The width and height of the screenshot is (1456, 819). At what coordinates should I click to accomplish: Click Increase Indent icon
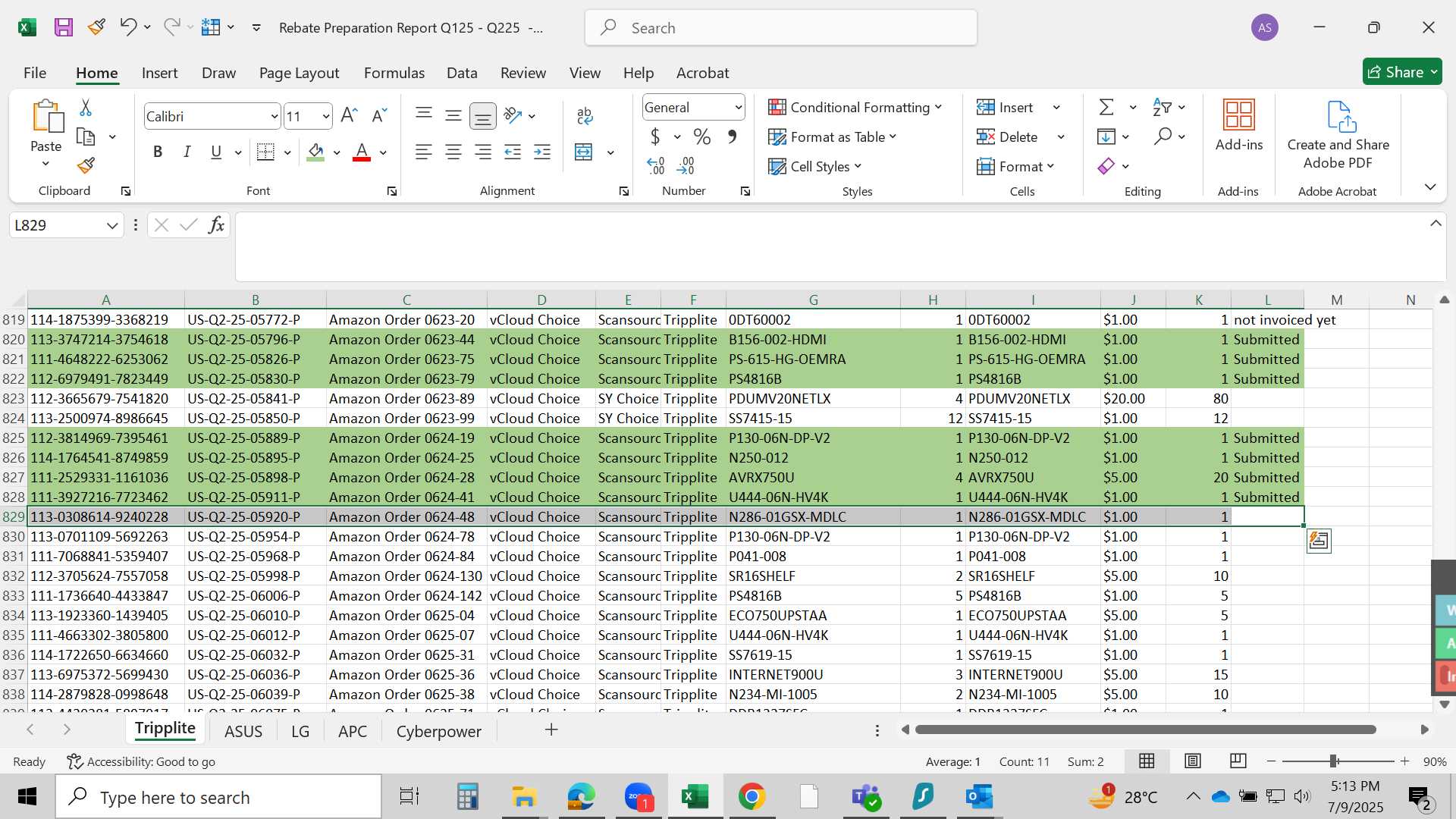[x=542, y=152]
